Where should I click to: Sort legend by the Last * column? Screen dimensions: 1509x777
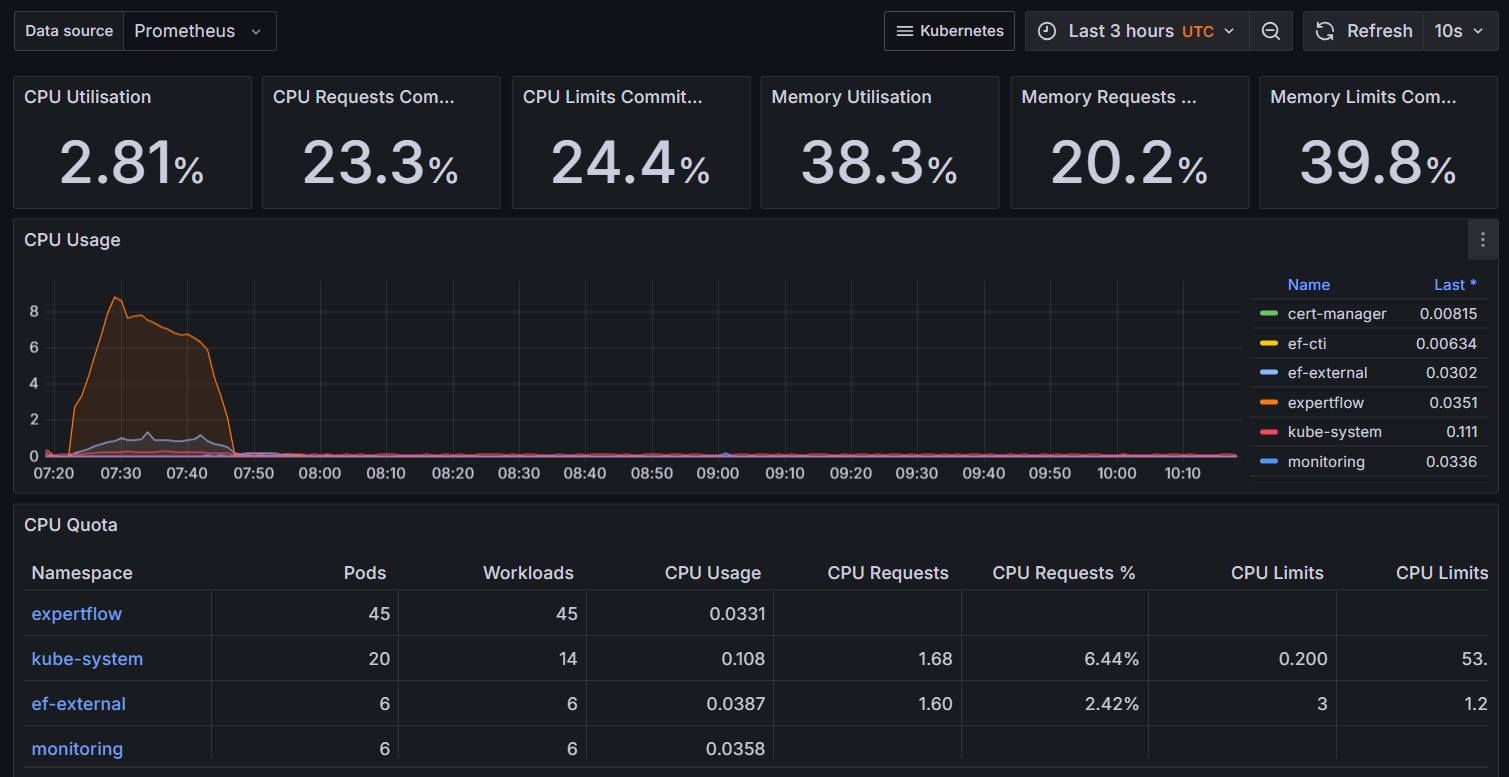pos(1455,285)
